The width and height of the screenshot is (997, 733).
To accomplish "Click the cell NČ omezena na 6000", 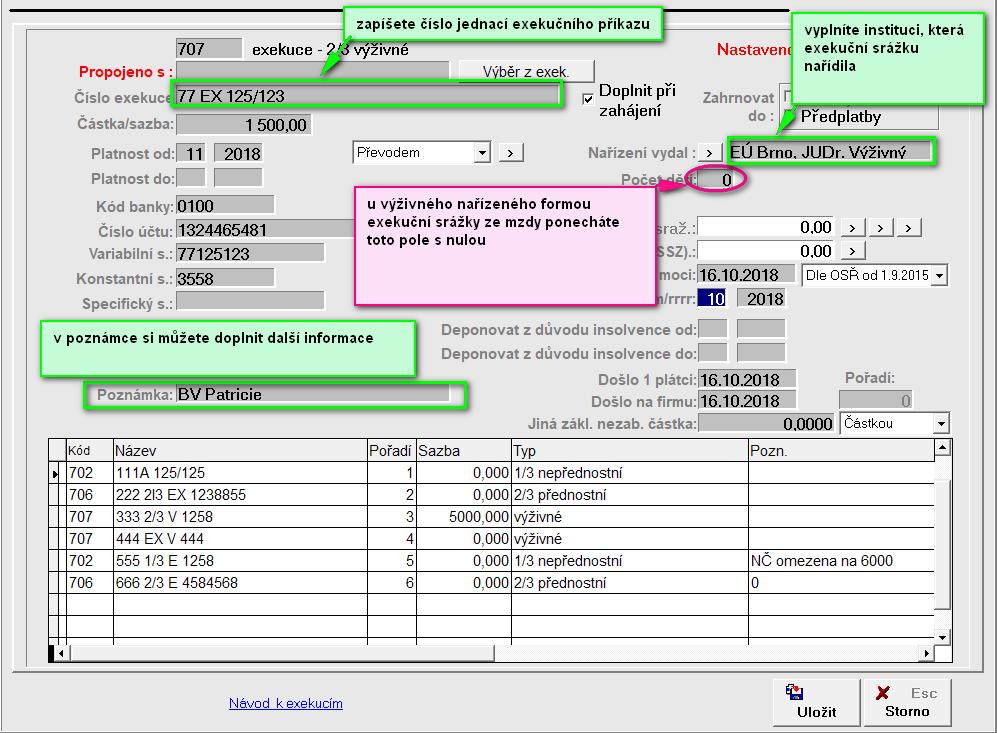I will tap(841, 561).
